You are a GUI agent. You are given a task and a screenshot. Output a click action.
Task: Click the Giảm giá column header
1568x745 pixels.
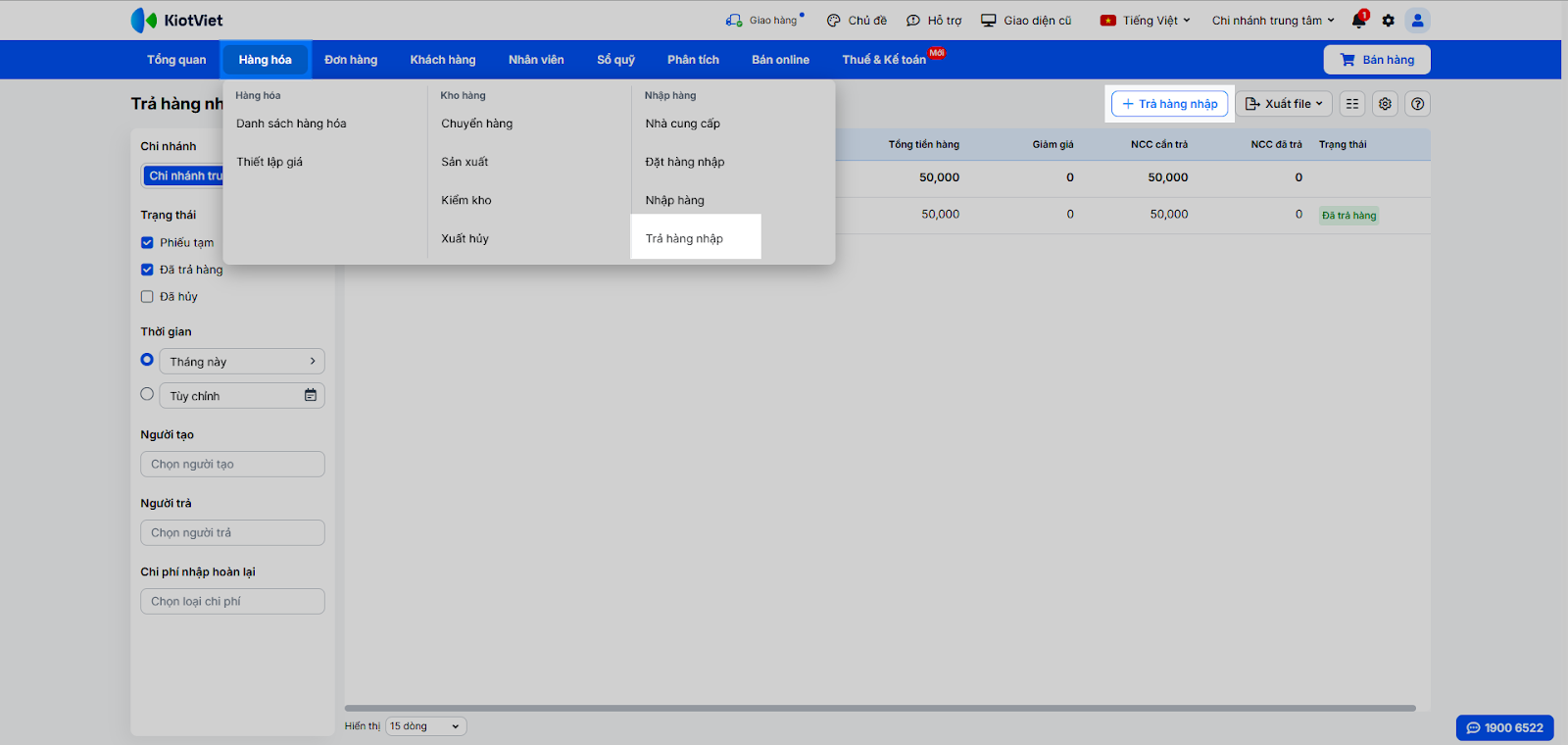(x=1053, y=144)
